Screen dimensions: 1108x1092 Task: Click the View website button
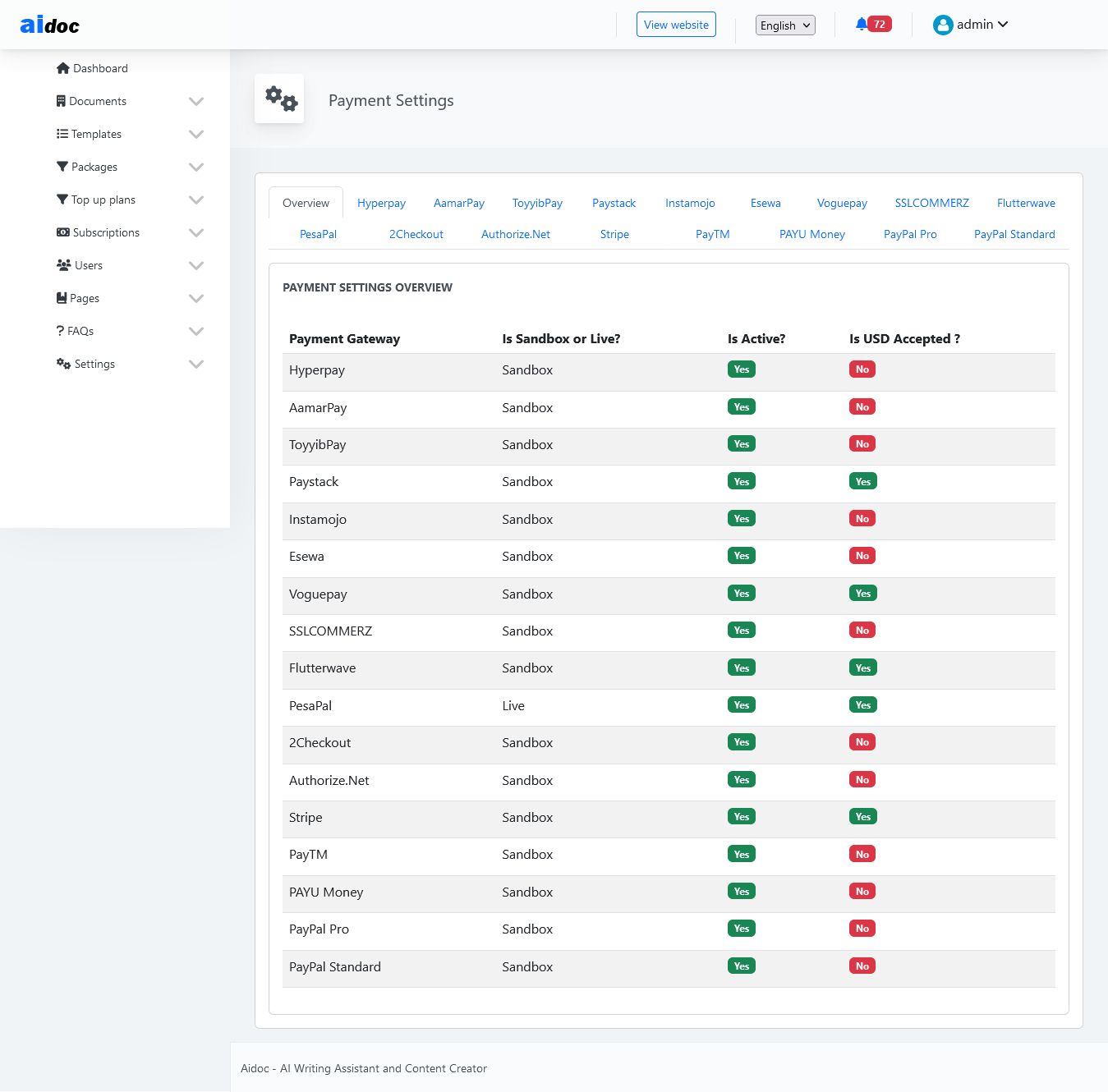(676, 25)
